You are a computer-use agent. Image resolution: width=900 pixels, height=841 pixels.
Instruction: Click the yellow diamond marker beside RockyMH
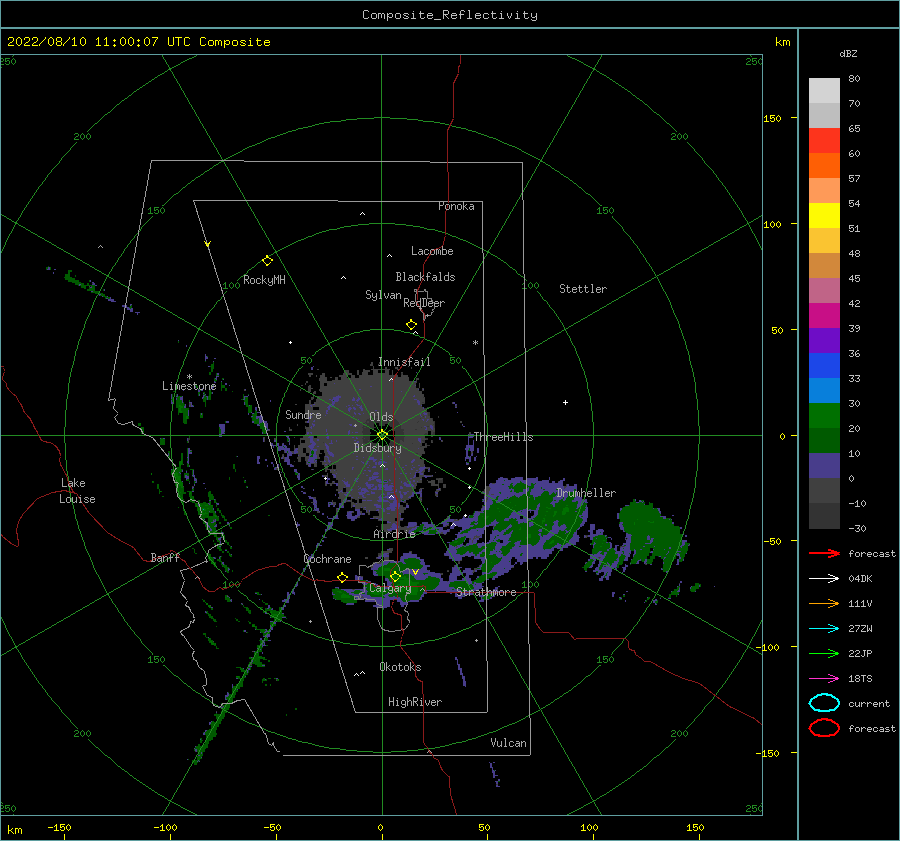pyautogui.click(x=267, y=261)
